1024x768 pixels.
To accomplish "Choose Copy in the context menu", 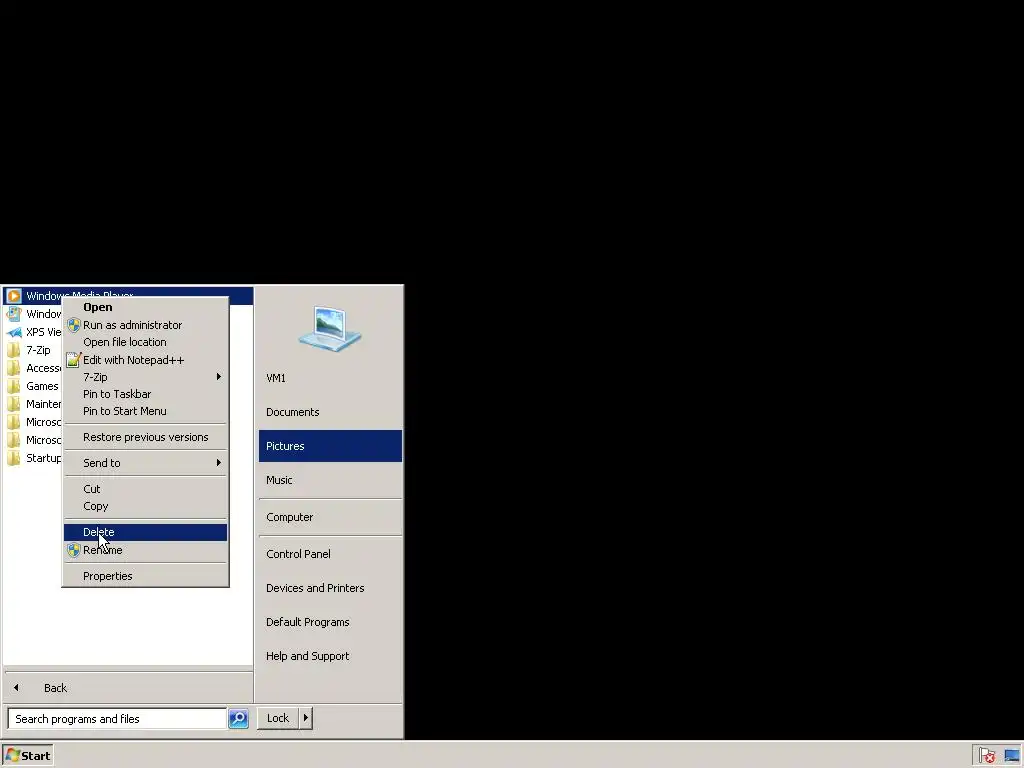I will (145, 506).
